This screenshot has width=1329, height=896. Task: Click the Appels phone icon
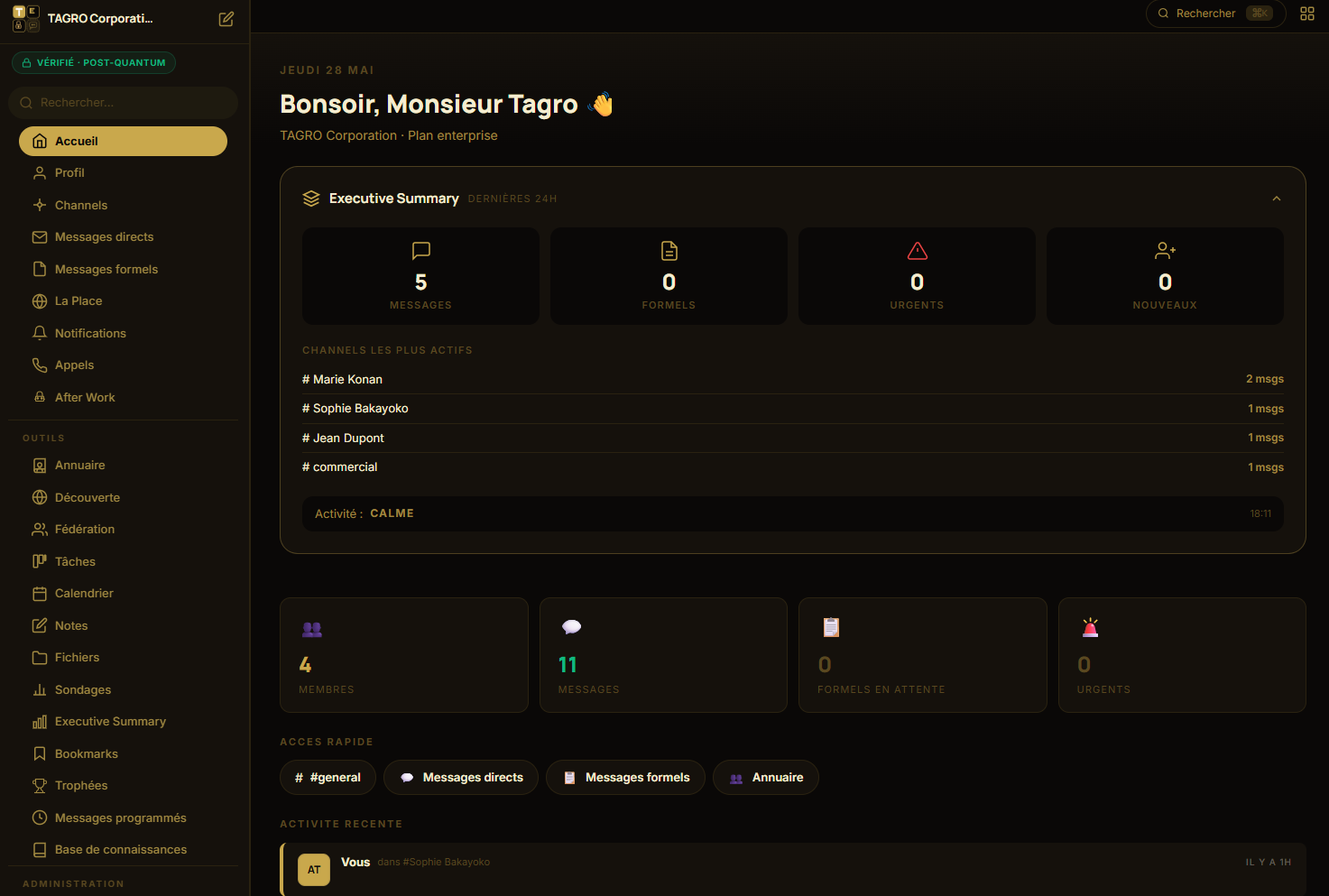click(40, 365)
